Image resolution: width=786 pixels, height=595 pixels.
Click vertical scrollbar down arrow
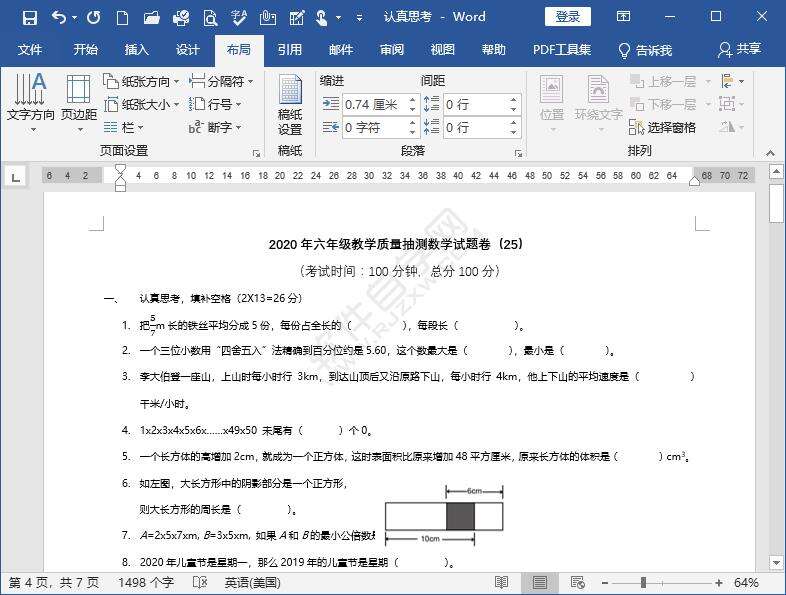point(776,563)
